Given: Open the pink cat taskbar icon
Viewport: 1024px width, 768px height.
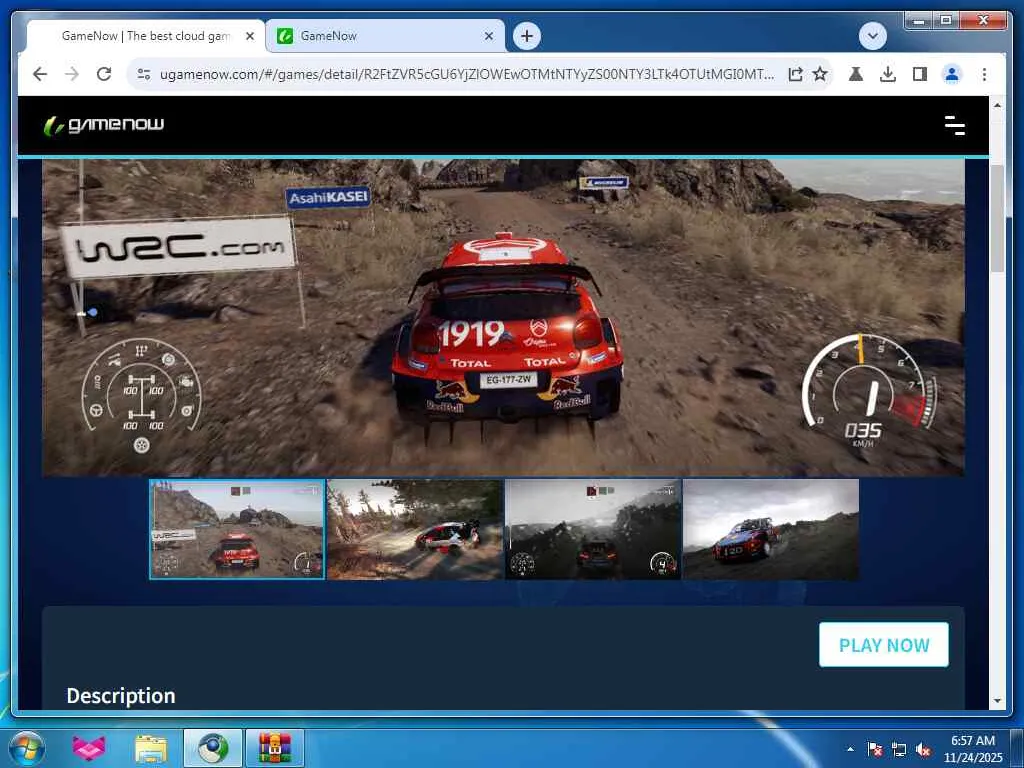Looking at the screenshot, I should [88, 748].
